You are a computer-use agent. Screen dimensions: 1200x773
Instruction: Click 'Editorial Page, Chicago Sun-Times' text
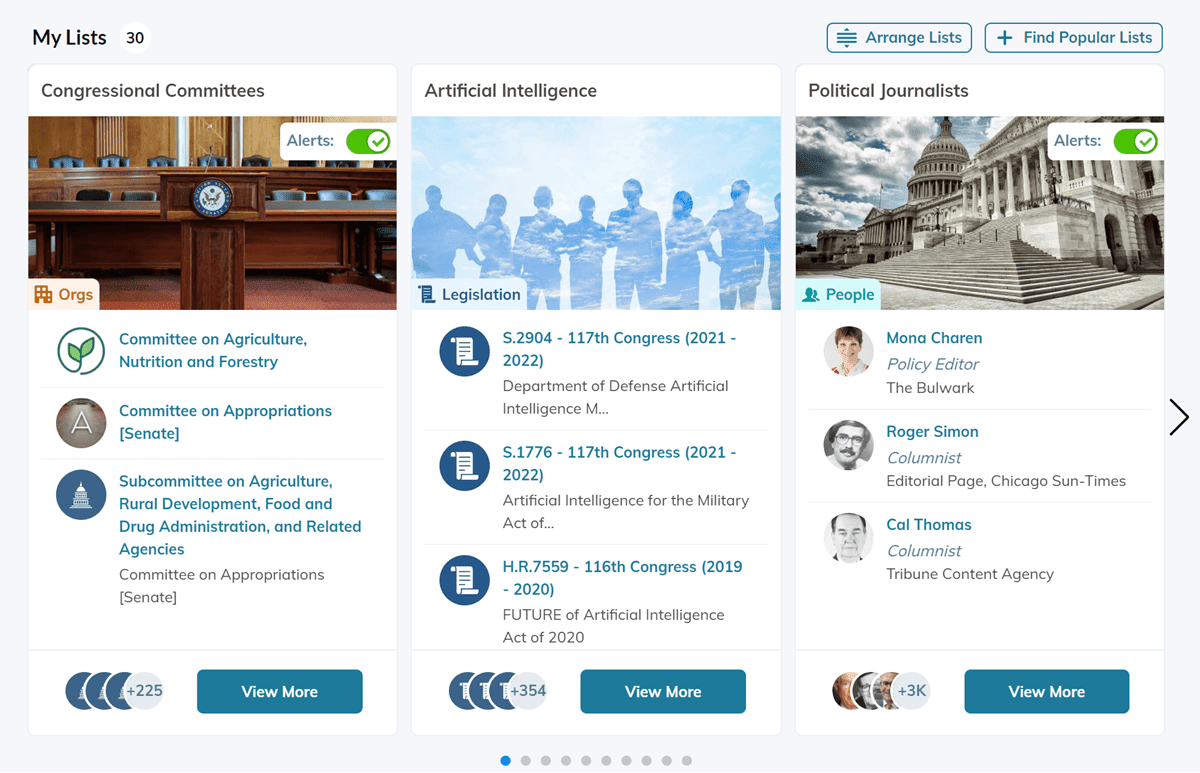[1006, 481]
